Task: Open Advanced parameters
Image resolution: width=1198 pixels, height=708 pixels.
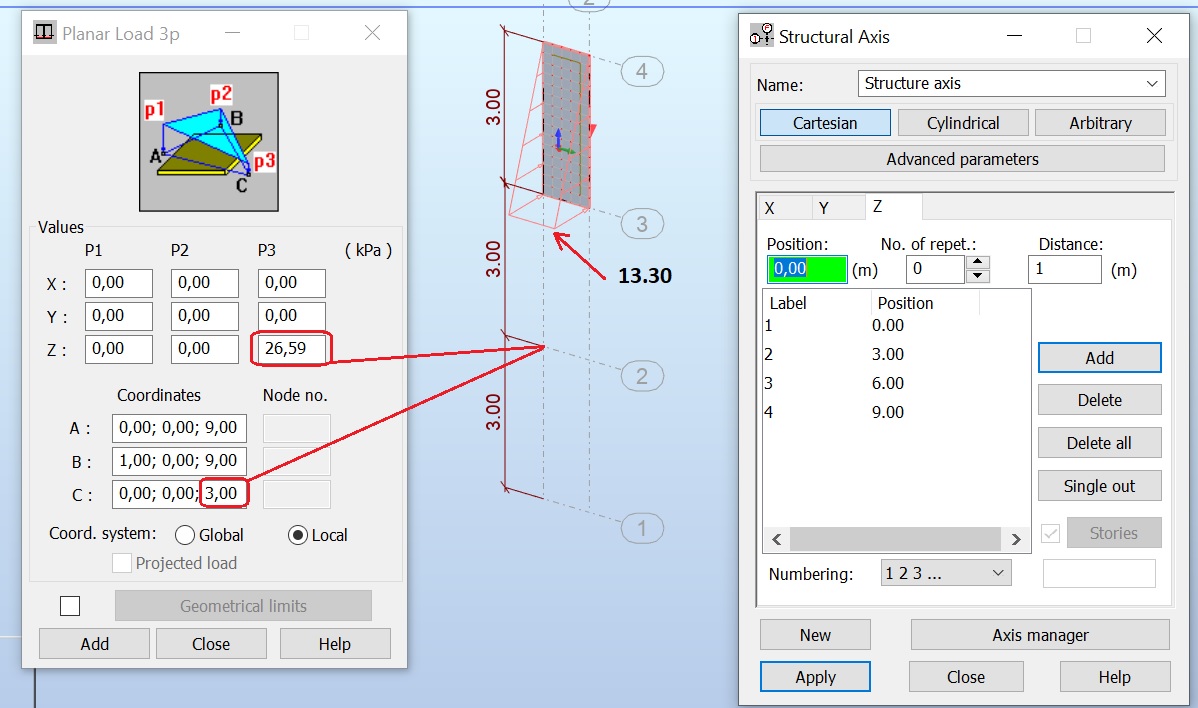Action: (962, 158)
